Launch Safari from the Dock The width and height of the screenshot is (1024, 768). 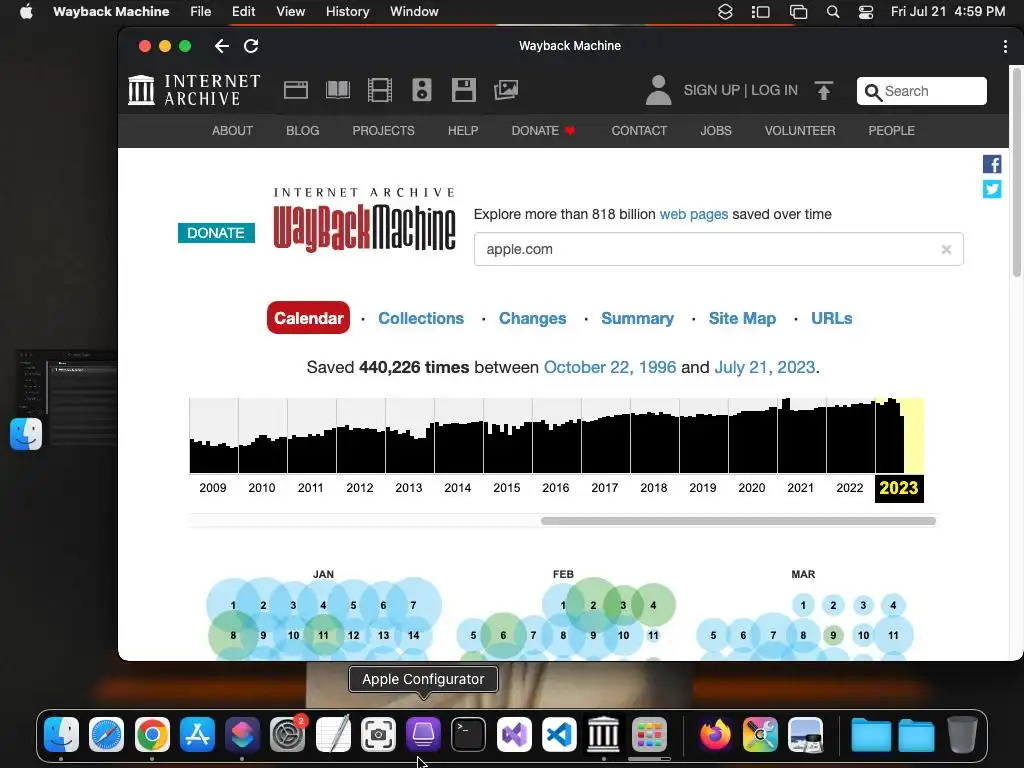(x=106, y=735)
